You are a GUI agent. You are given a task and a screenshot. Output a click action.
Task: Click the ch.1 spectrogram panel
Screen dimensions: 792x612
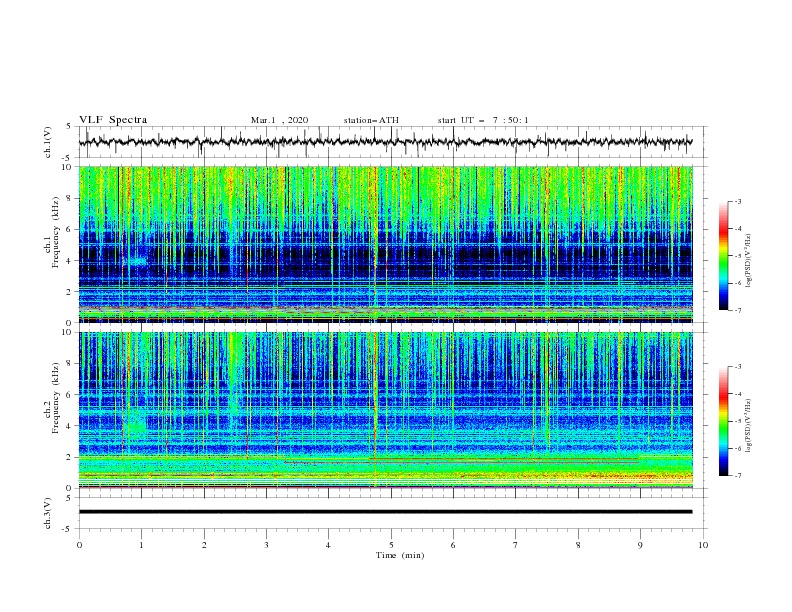point(385,244)
